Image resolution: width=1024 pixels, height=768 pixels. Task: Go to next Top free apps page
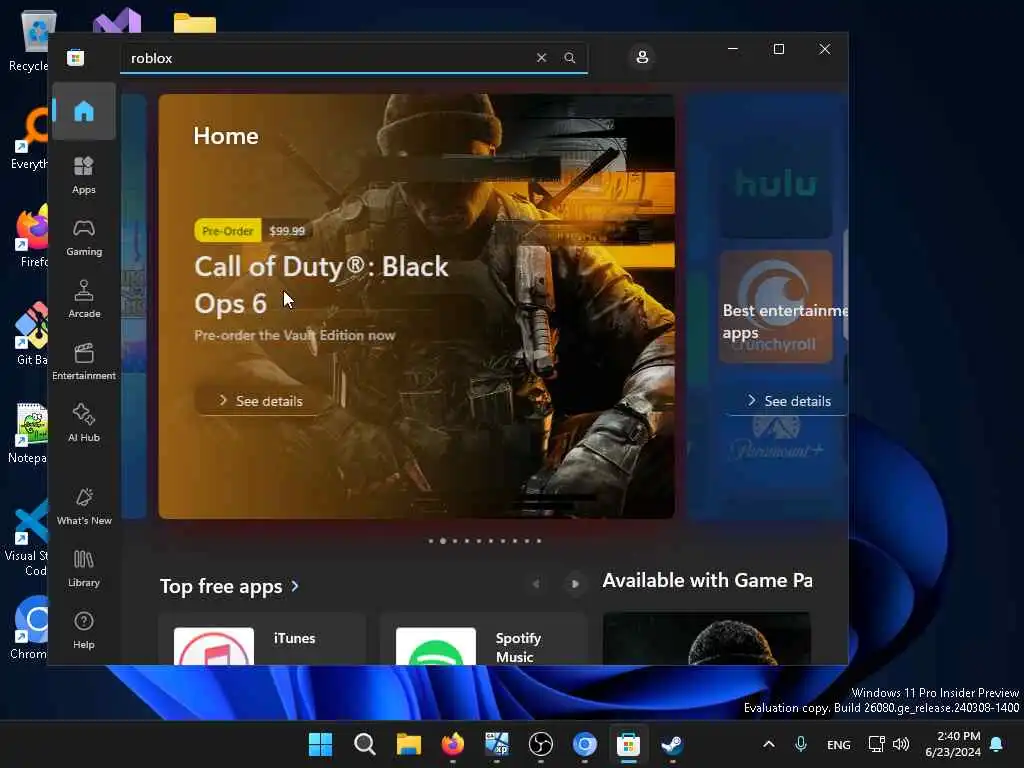[575, 583]
